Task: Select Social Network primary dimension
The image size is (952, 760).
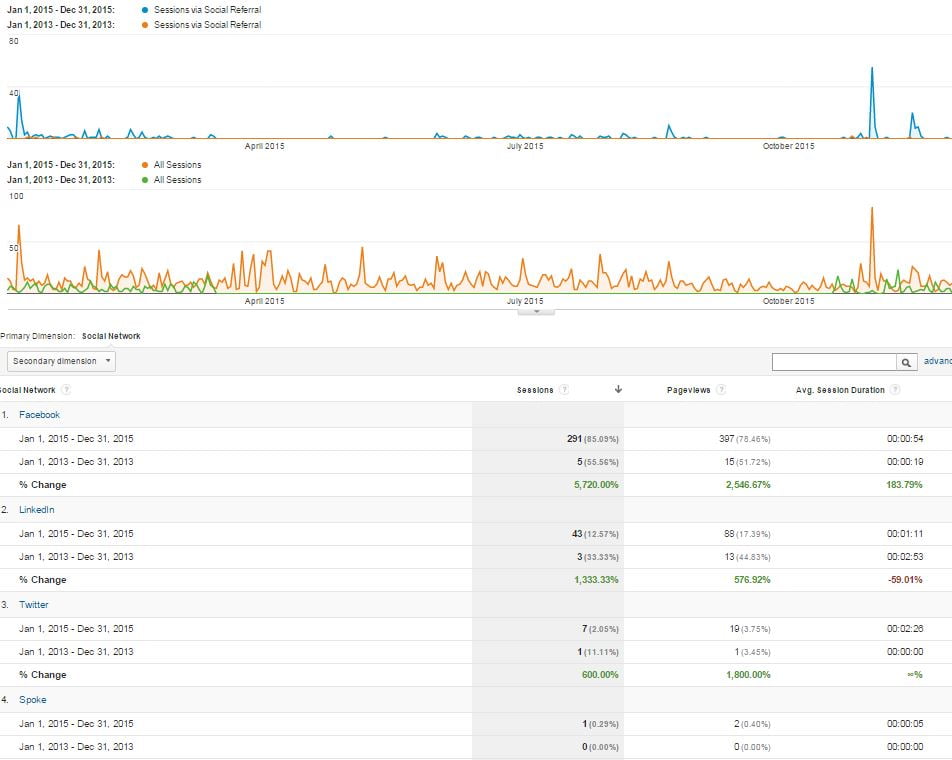Action: (111, 336)
